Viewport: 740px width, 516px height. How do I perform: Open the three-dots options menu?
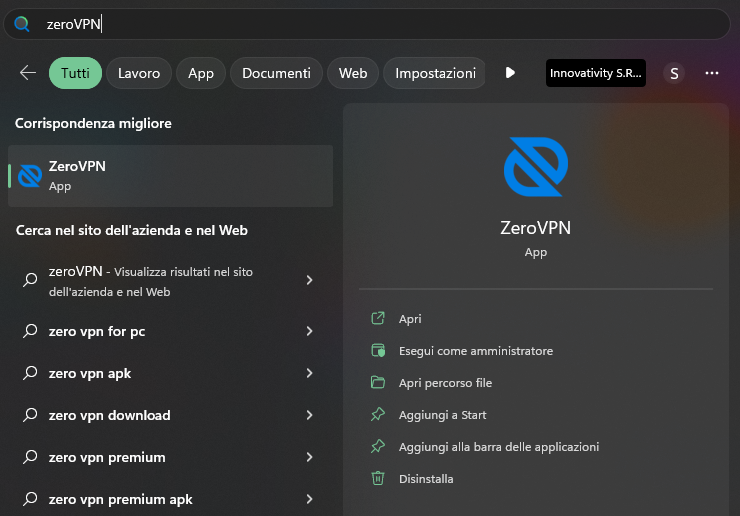(712, 73)
